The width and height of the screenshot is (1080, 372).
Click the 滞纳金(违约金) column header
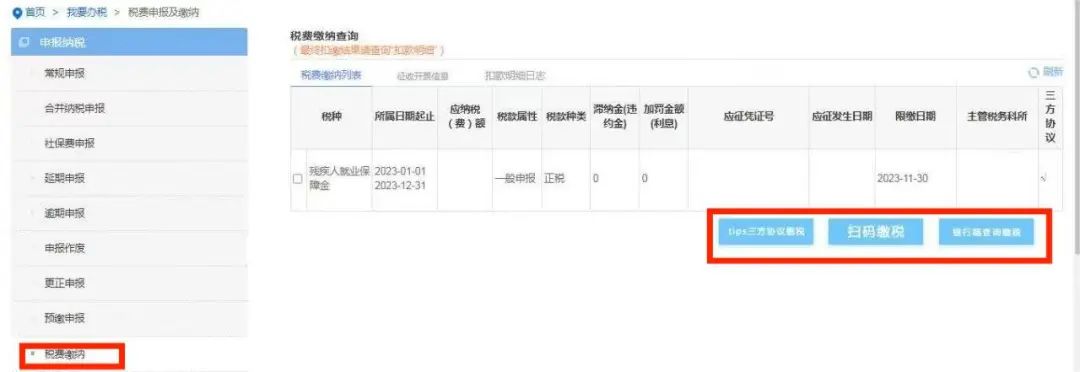click(614, 117)
